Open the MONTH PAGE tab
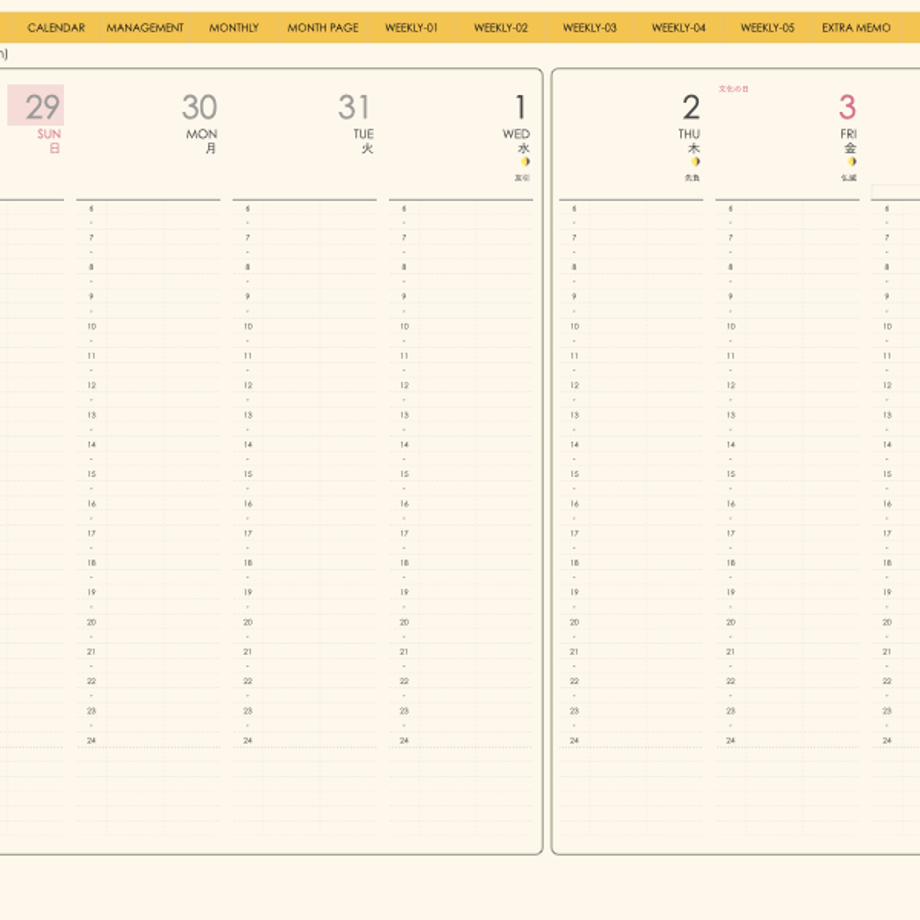 coord(323,28)
